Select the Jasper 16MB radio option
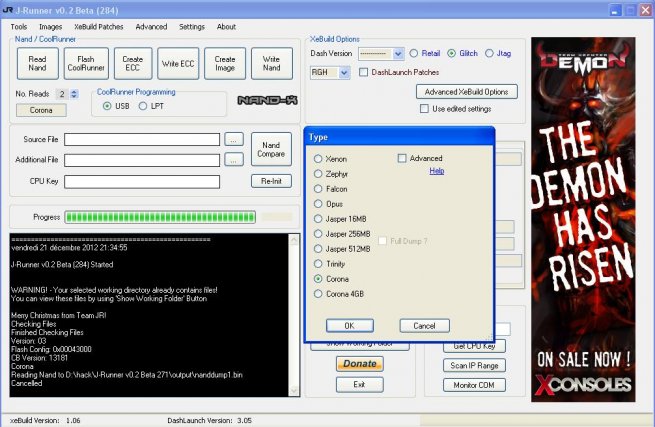655x427 pixels. tap(320, 218)
